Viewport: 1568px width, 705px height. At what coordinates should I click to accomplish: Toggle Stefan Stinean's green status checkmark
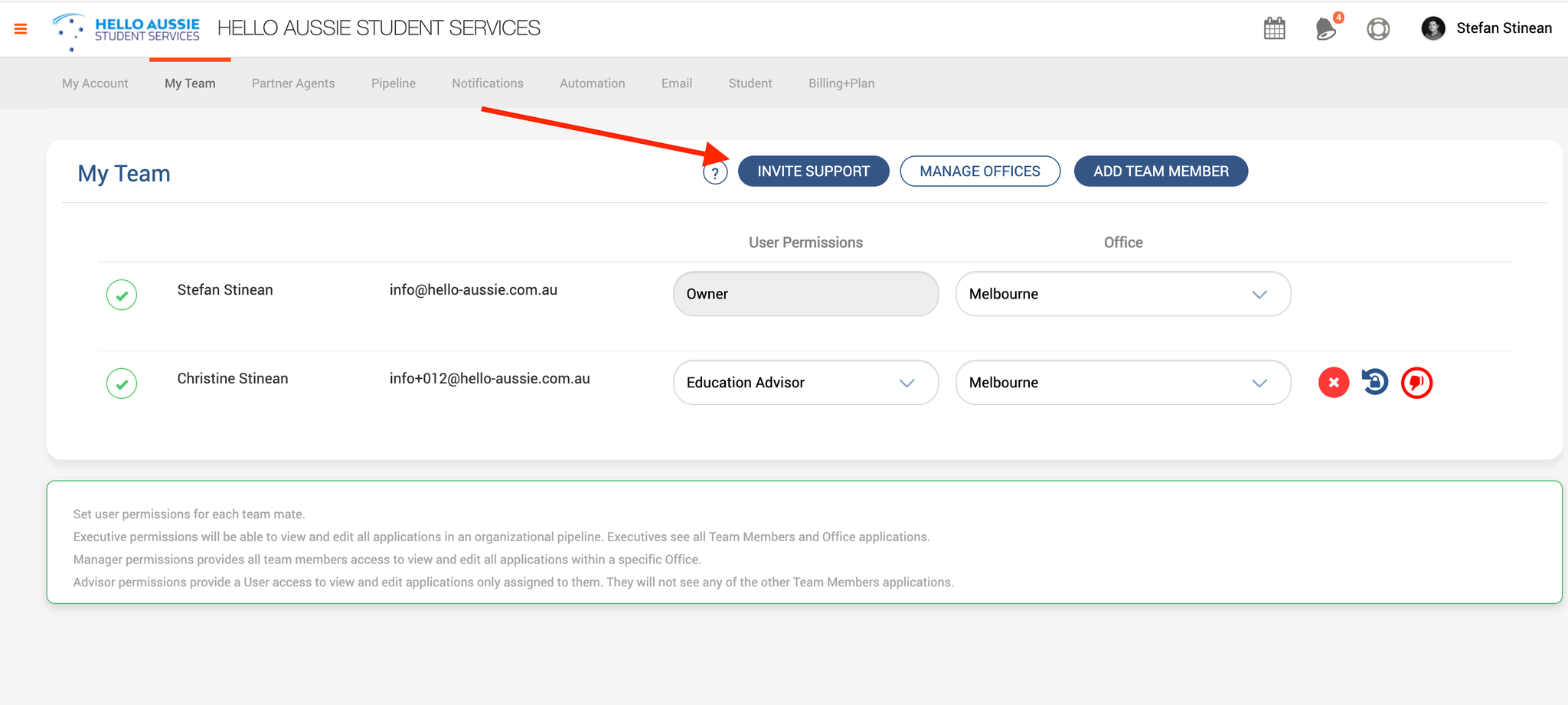tap(122, 295)
